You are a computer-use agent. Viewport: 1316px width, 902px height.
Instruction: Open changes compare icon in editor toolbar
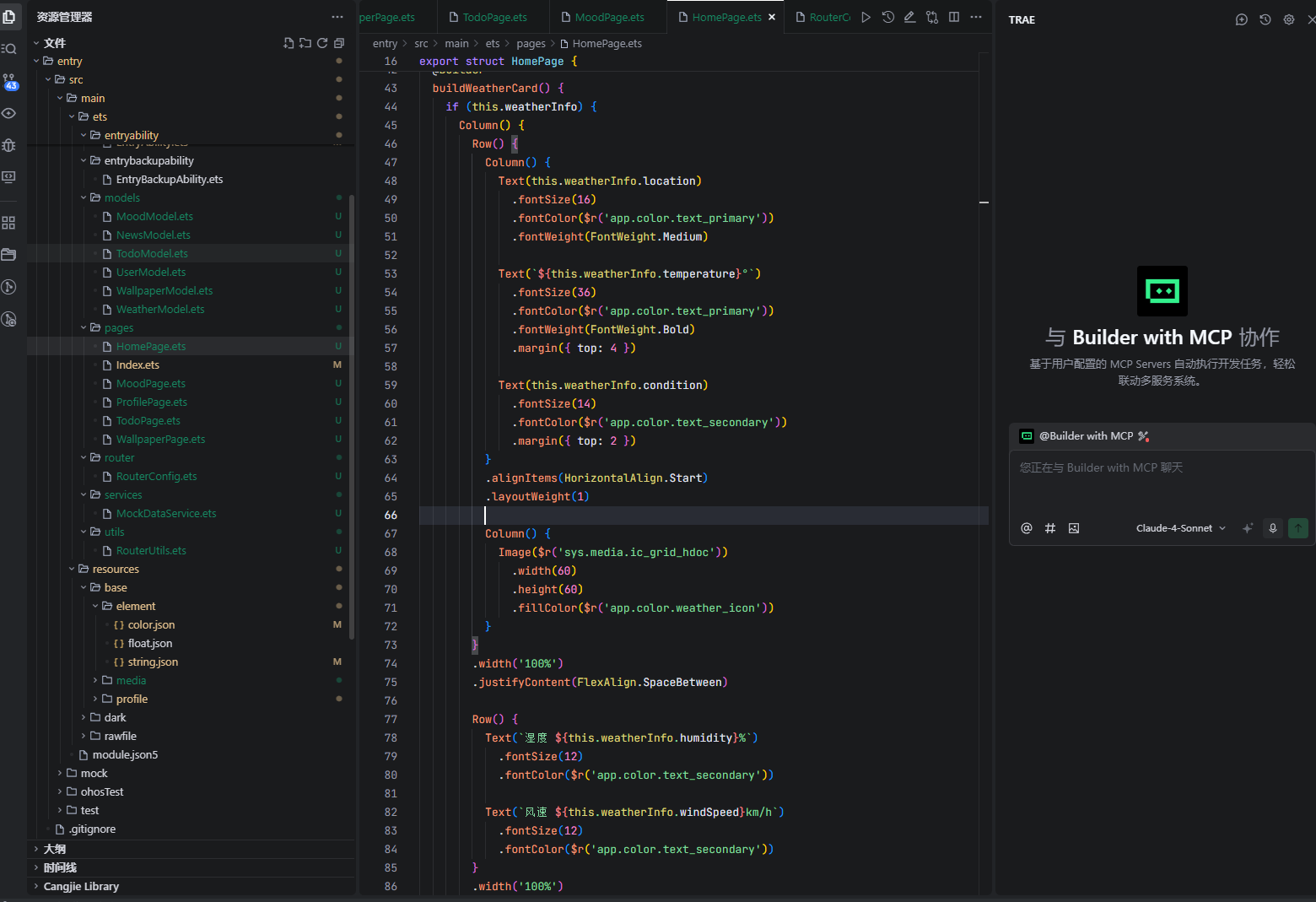tap(932, 17)
